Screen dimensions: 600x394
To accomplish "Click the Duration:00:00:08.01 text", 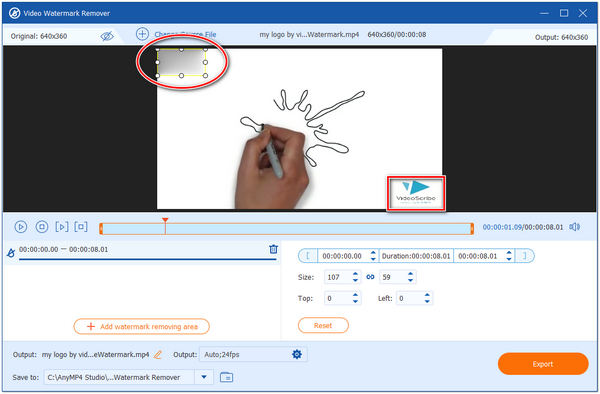I will (x=416, y=256).
